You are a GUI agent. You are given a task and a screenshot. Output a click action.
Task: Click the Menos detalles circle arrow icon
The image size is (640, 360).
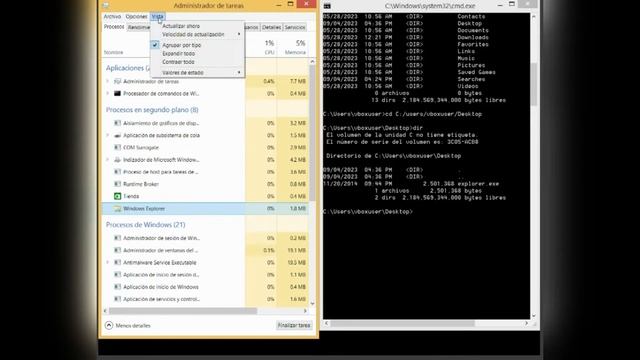(x=109, y=325)
